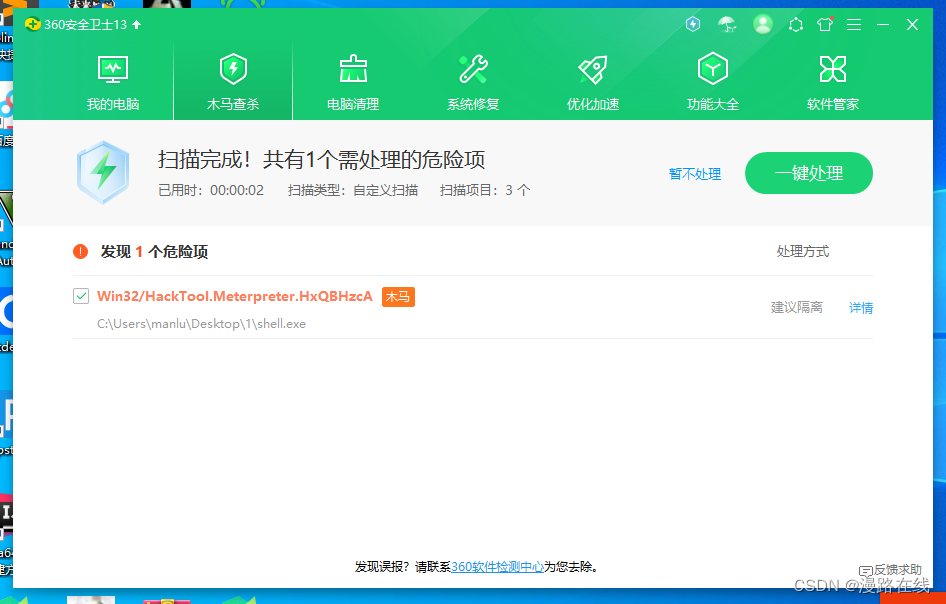Click the lightning shield icon in title bar
Image resolution: width=946 pixels, height=604 pixels.
coord(693,24)
